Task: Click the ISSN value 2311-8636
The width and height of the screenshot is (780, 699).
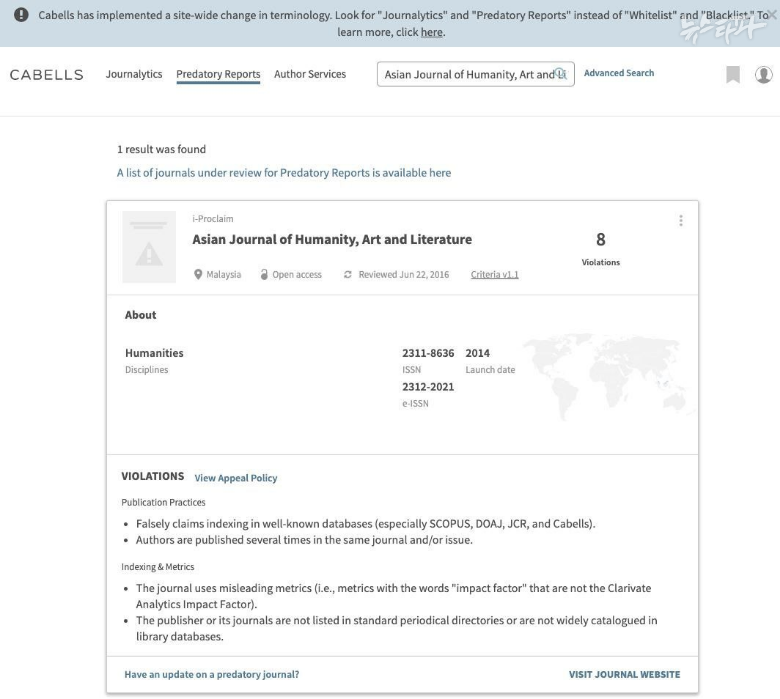Action: (x=428, y=353)
